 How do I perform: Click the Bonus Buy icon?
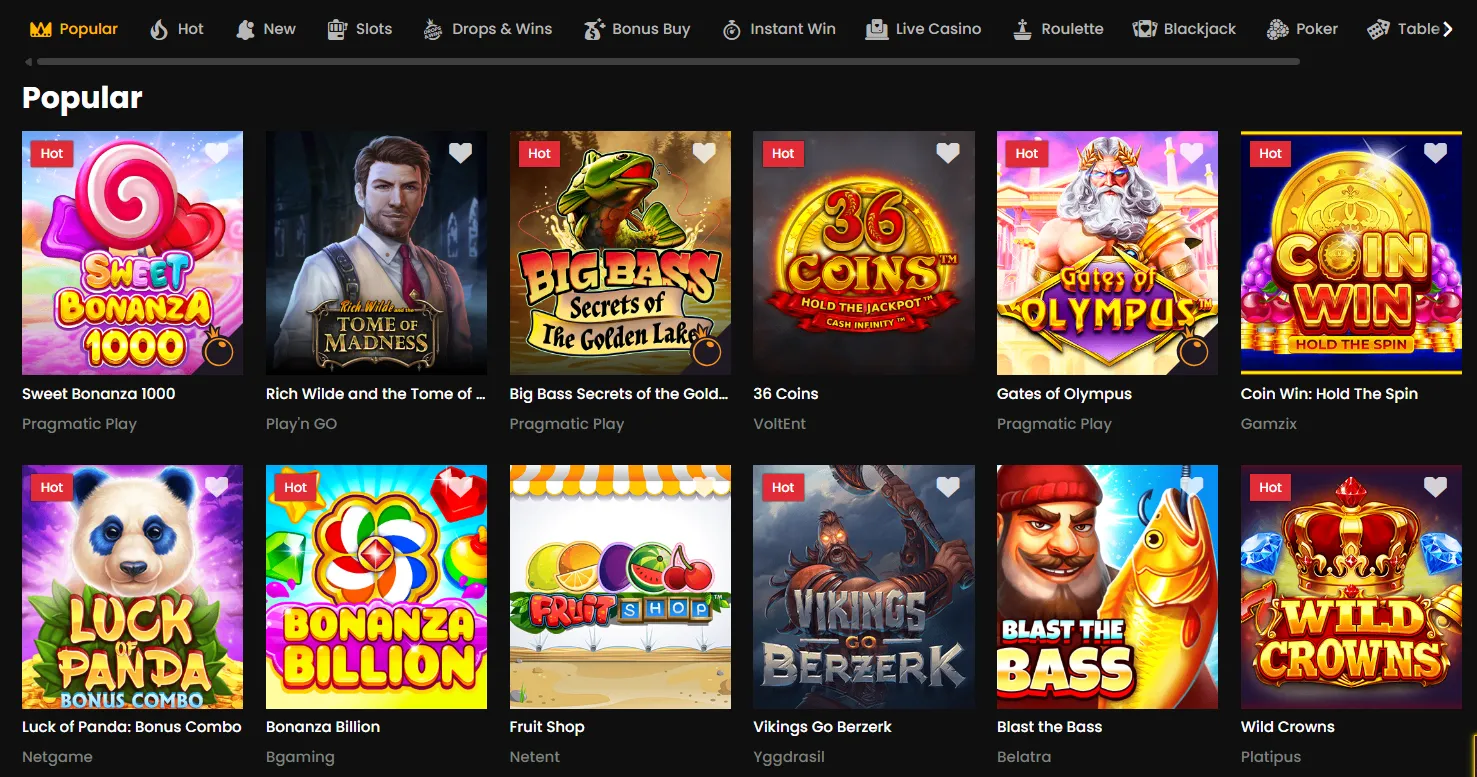point(594,29)
